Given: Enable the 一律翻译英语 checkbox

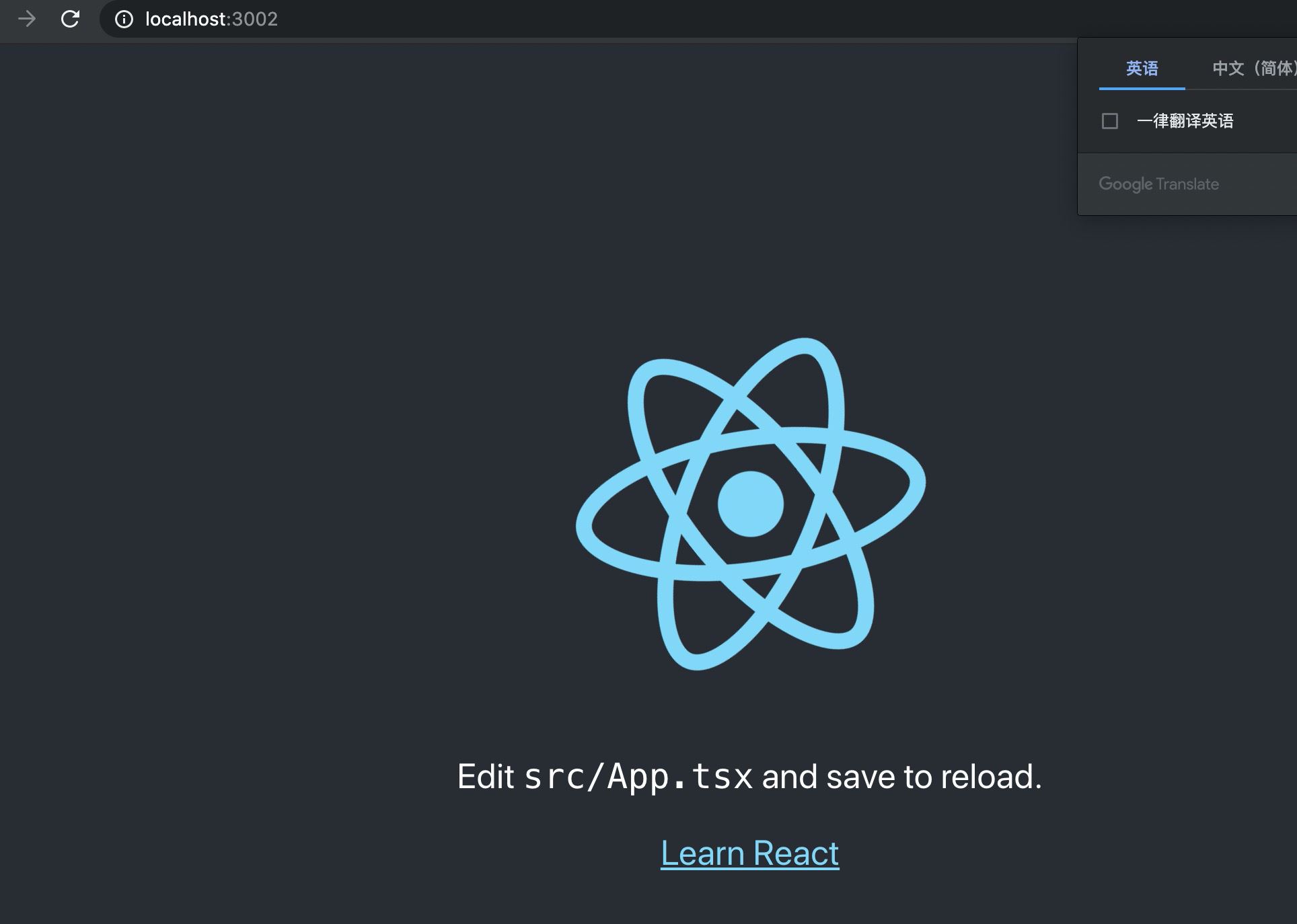Looking at the screenshot, I should [1110, 121].
